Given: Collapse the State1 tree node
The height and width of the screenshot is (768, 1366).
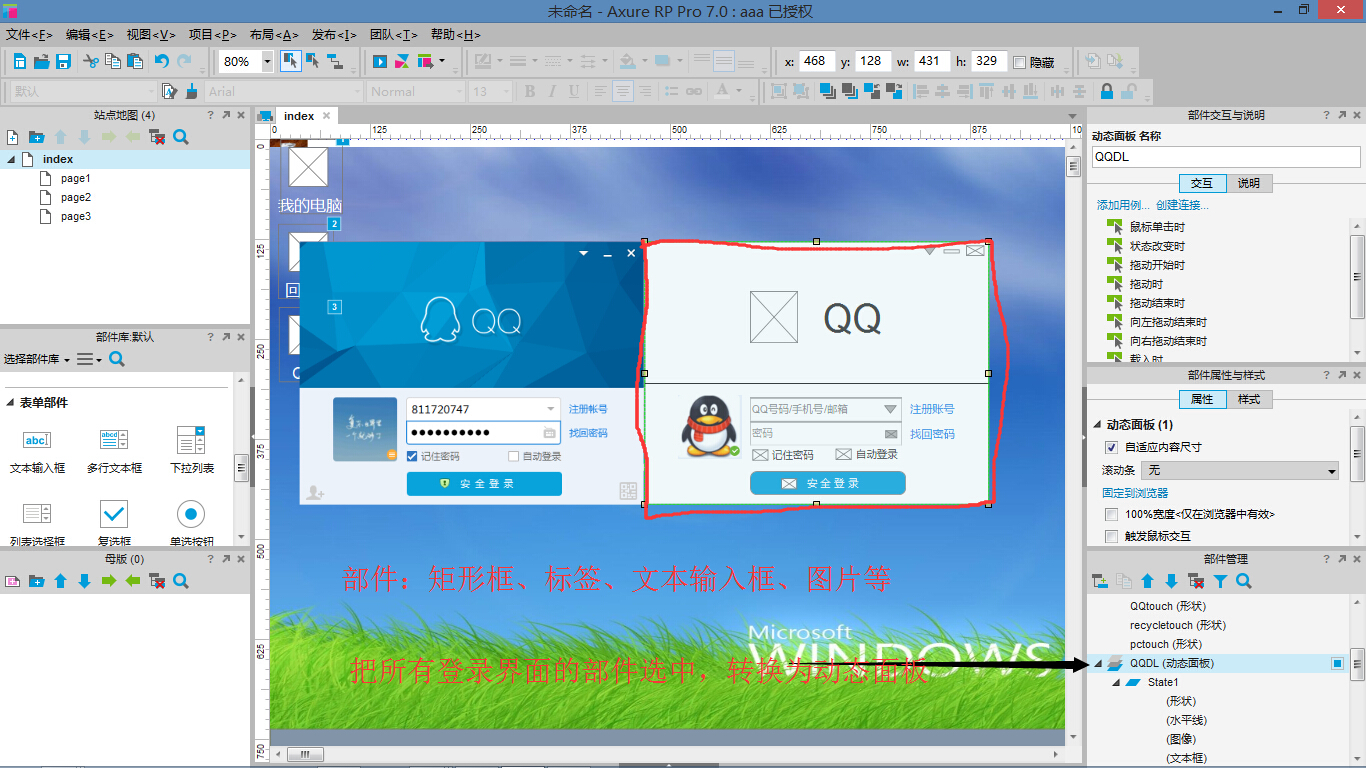Looking at the screenshot, I should pyautogui.click(x=1116, y=682).
